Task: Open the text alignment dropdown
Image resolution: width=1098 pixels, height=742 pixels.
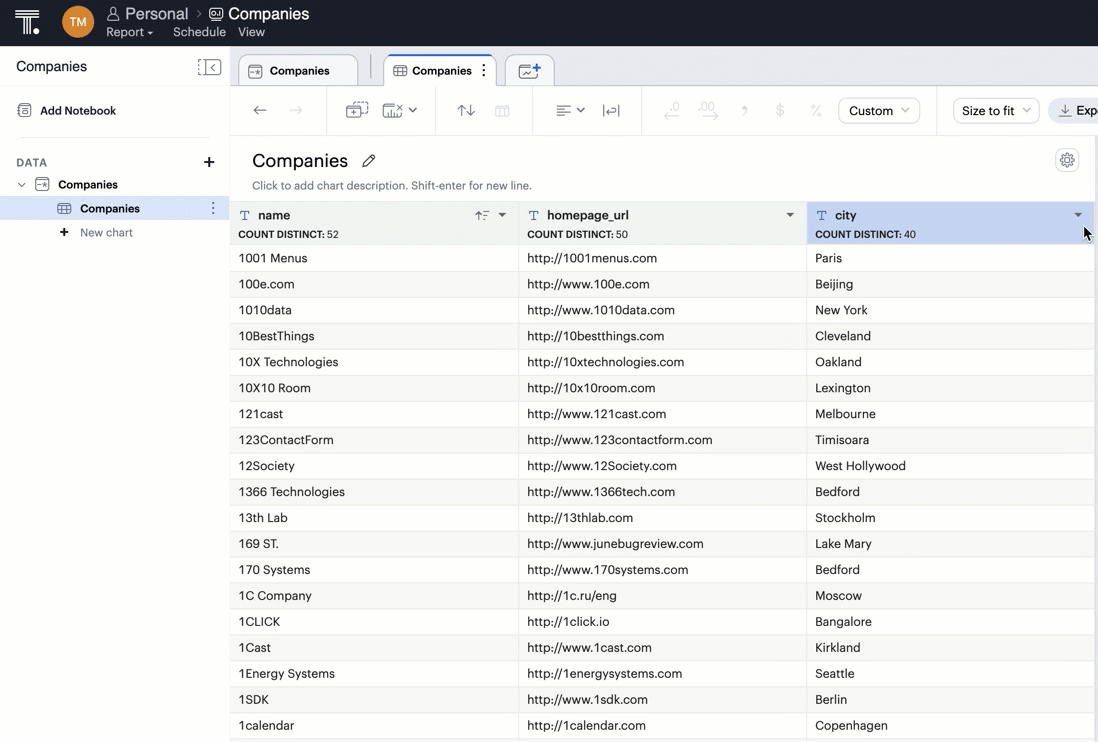Action: click(570, 111)
